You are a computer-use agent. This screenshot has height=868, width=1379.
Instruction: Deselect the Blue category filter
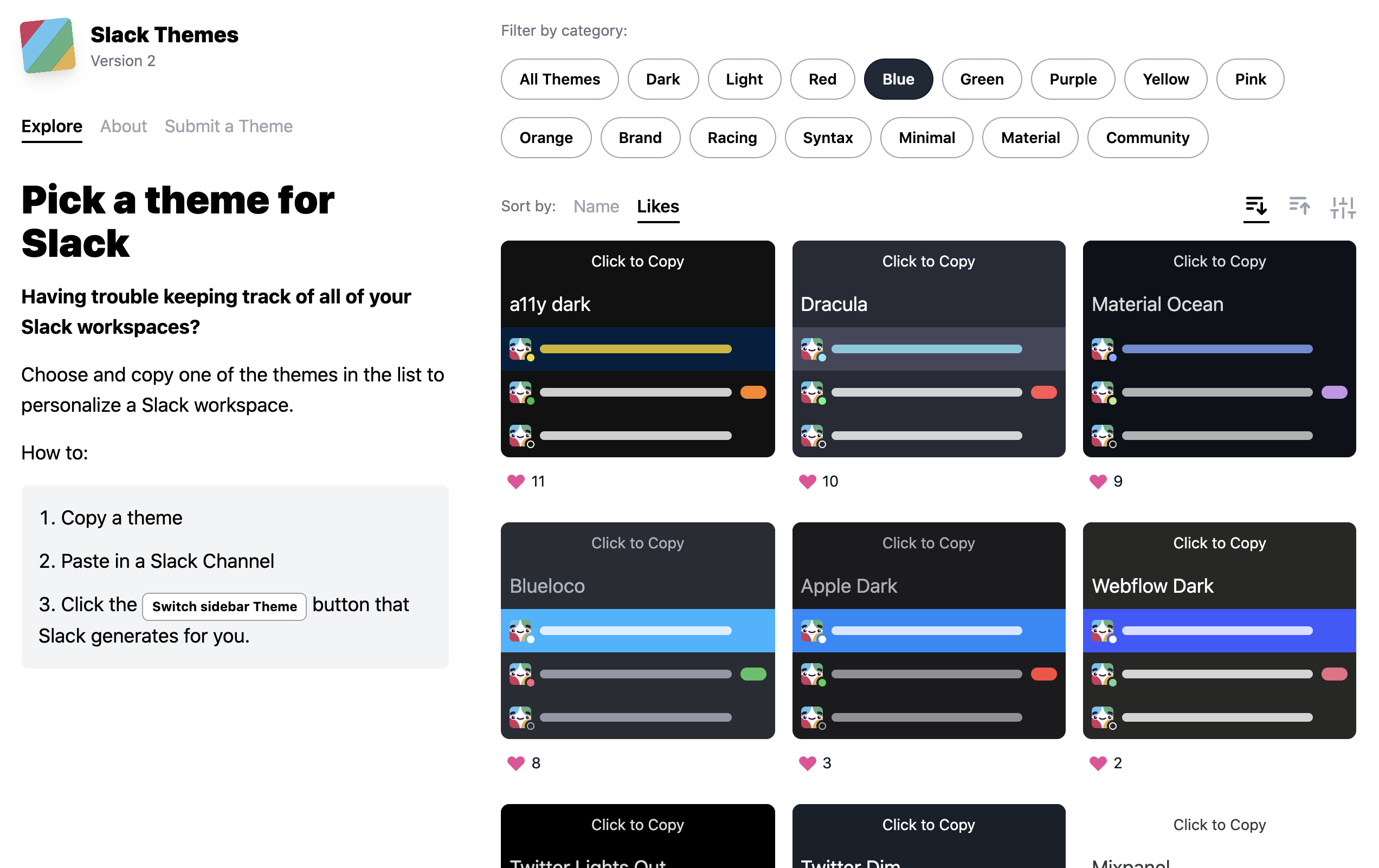click(898, 79)
